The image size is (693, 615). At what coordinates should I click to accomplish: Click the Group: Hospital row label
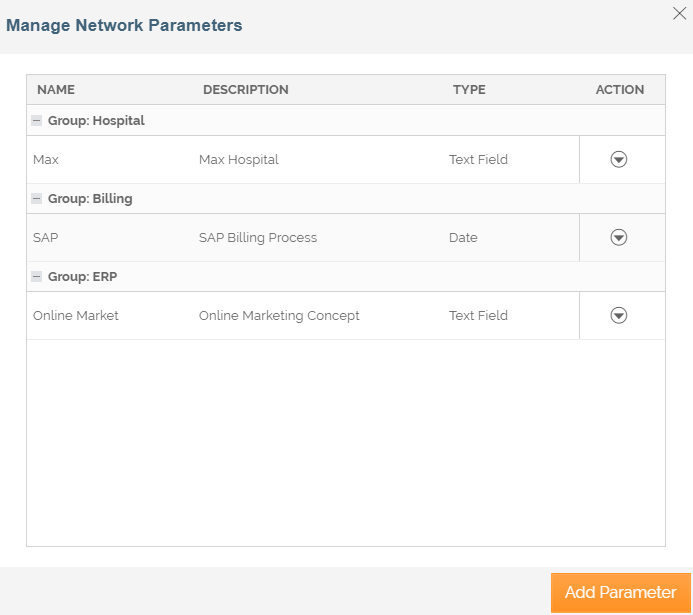point(96,120)
